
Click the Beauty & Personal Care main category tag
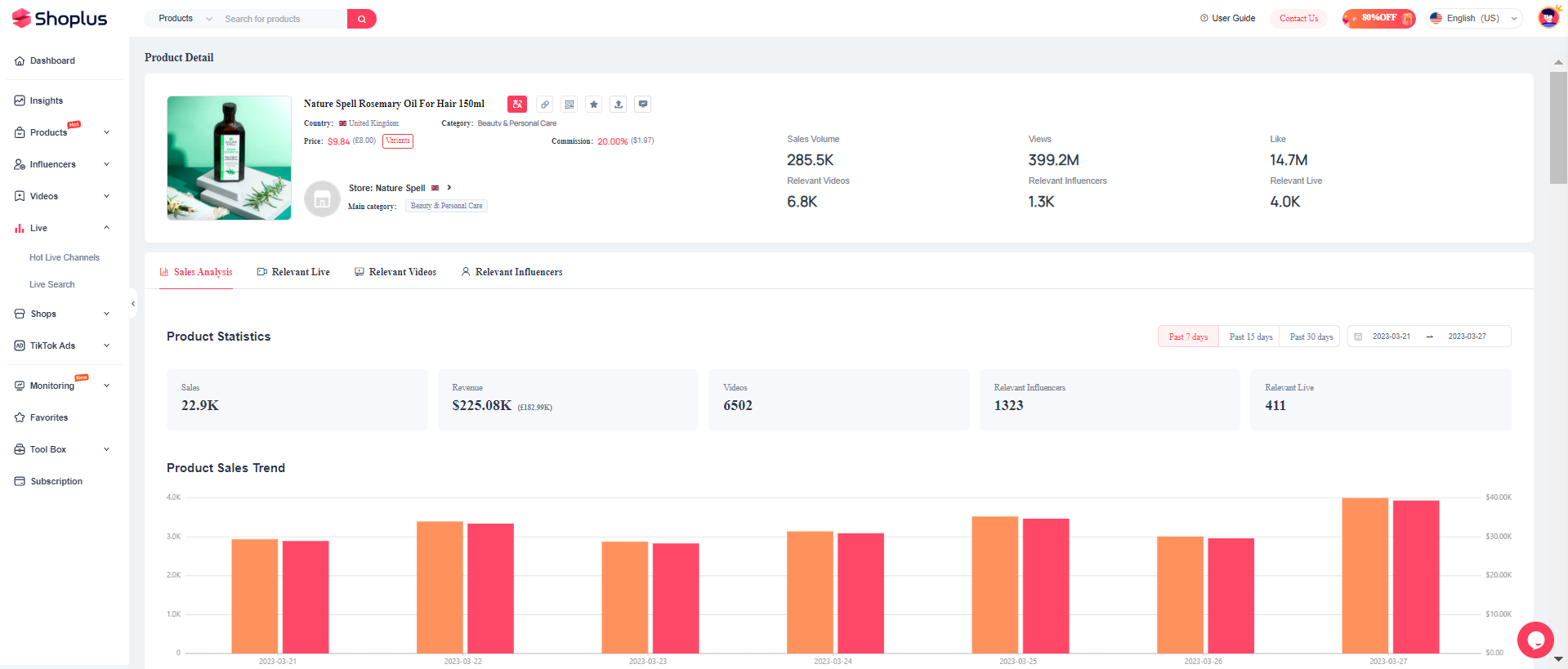pyautogui.click(x=446, y=206)
